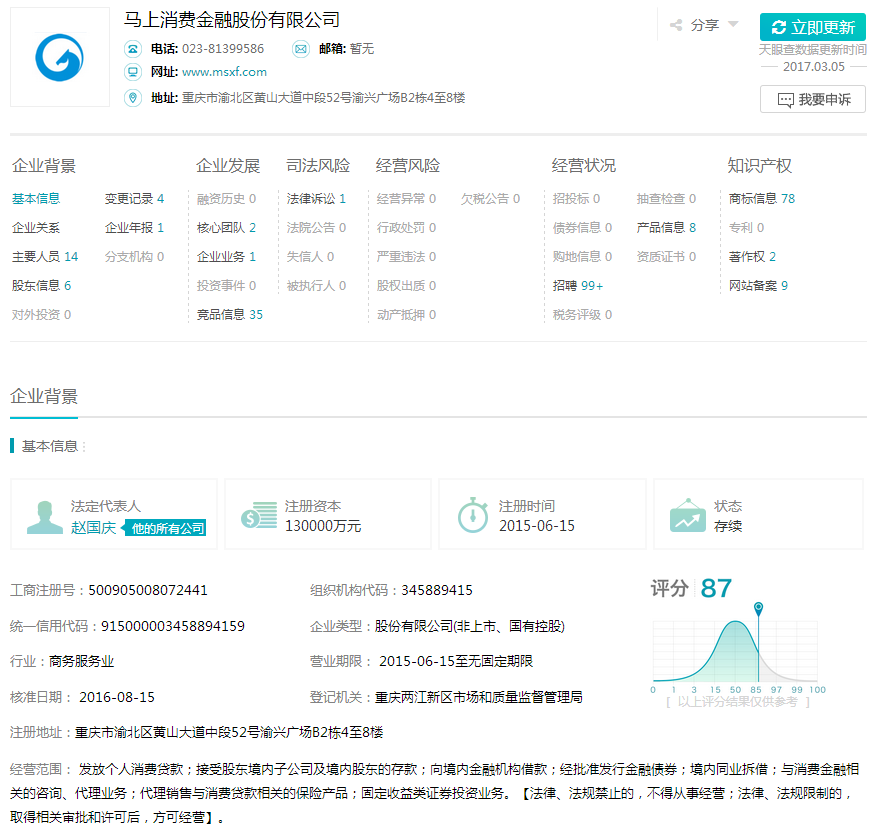Click legal representative name 赵国庆

pos(93,527)
